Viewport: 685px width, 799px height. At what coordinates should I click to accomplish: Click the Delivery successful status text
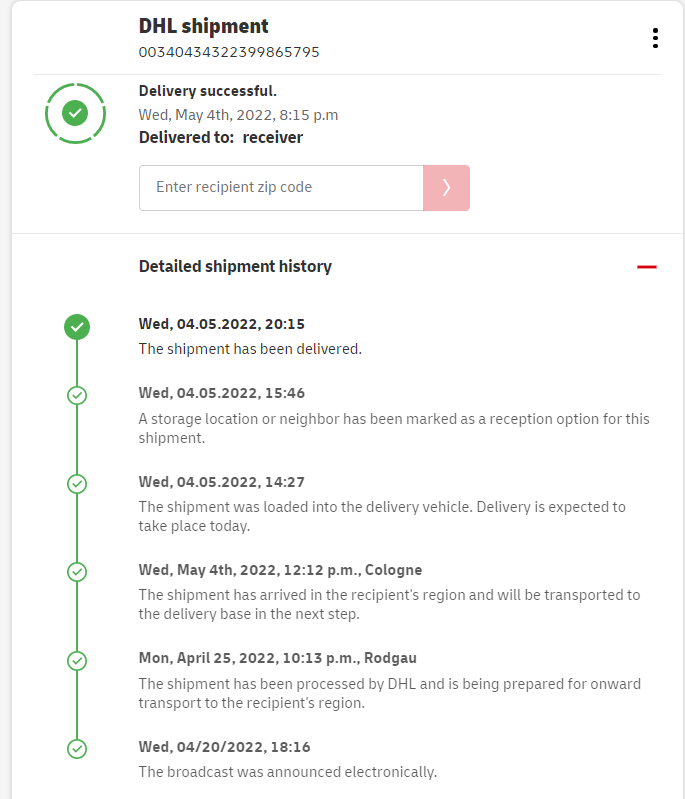point(208,91)
